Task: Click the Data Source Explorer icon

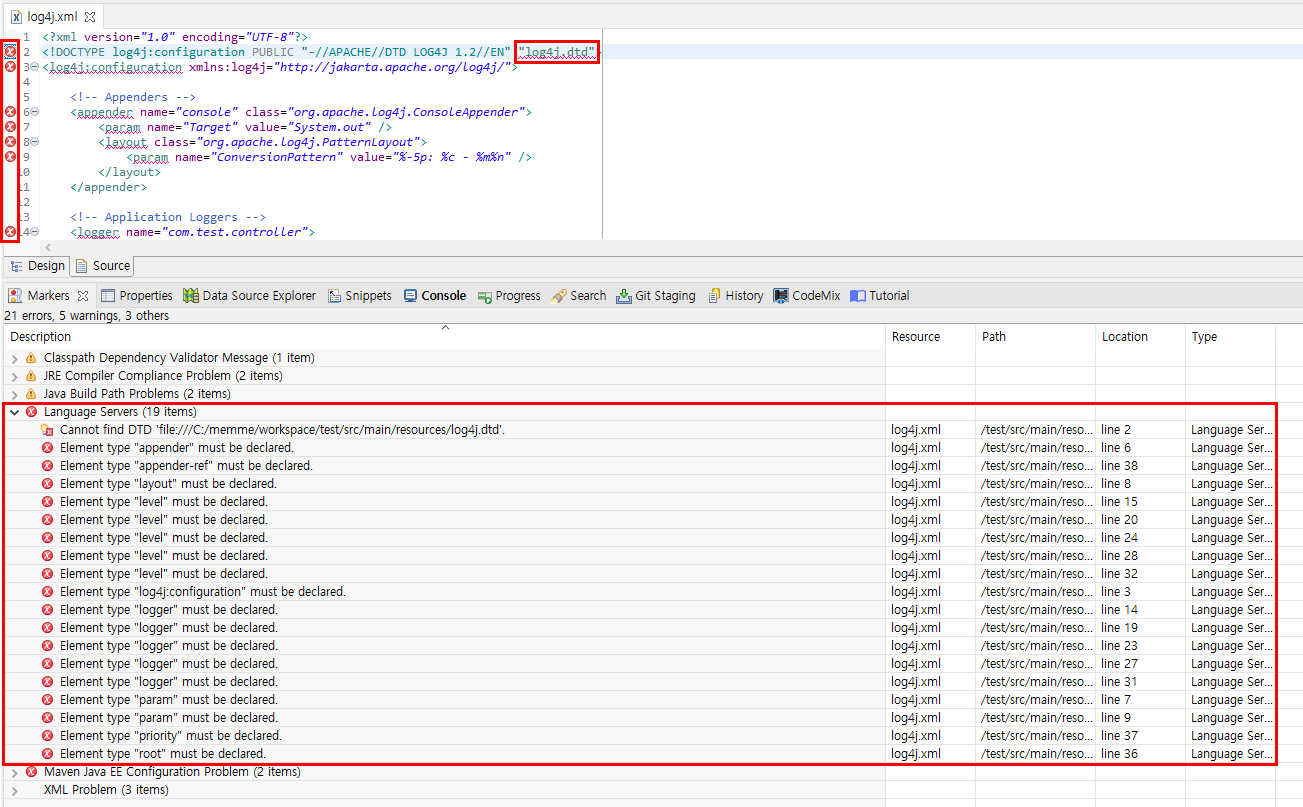Action: point(191,296)
